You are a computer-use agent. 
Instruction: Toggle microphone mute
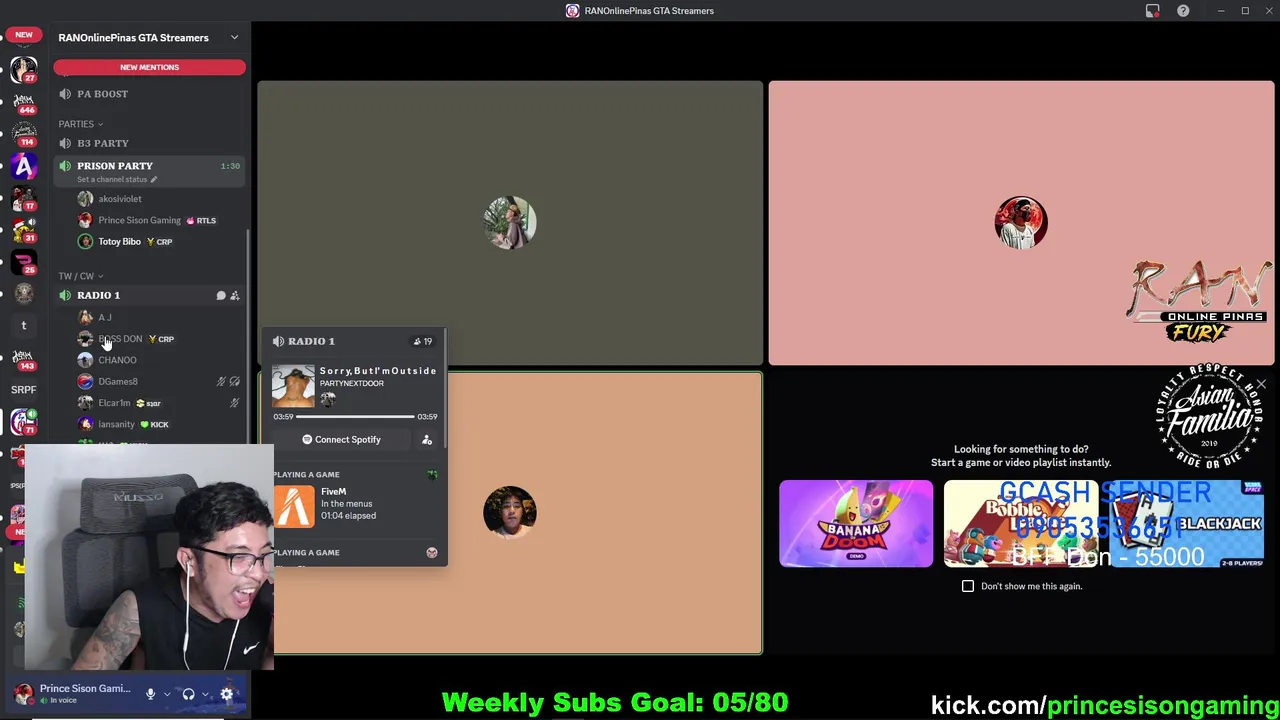[x=150, y=694]
